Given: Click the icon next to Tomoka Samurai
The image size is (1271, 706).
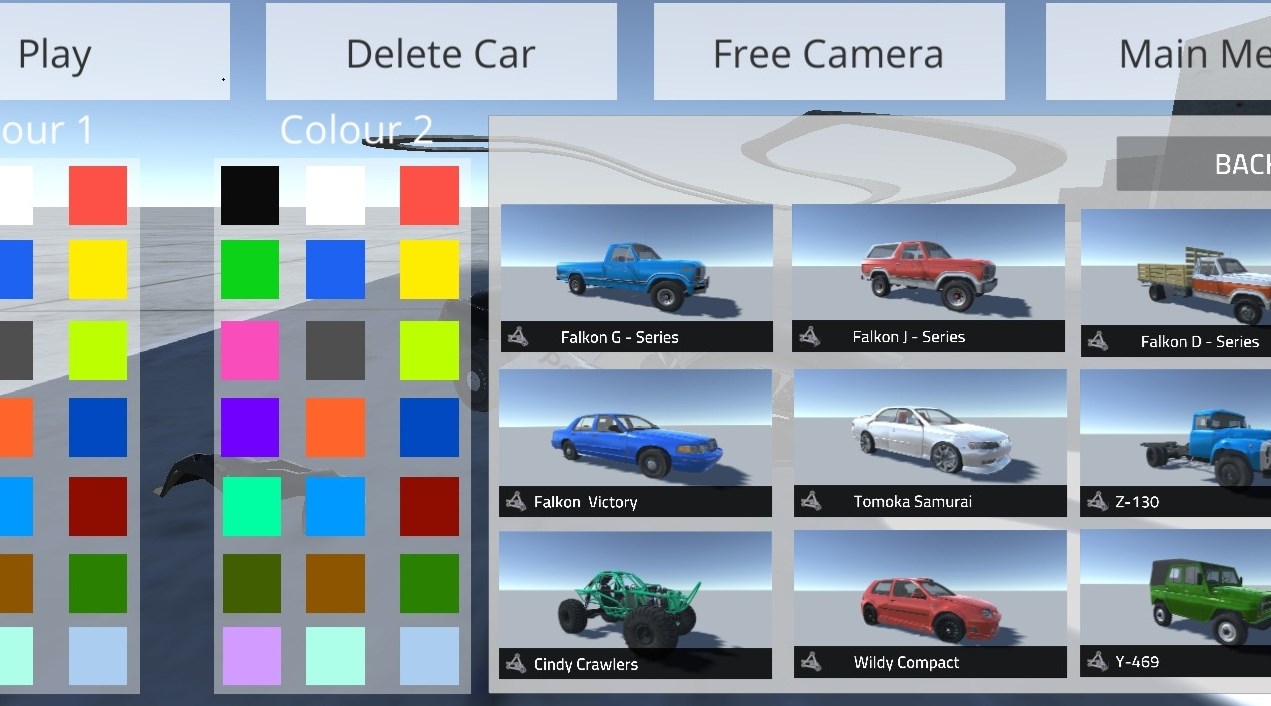Looking at the screenshot, I should (x=811, y=501).
